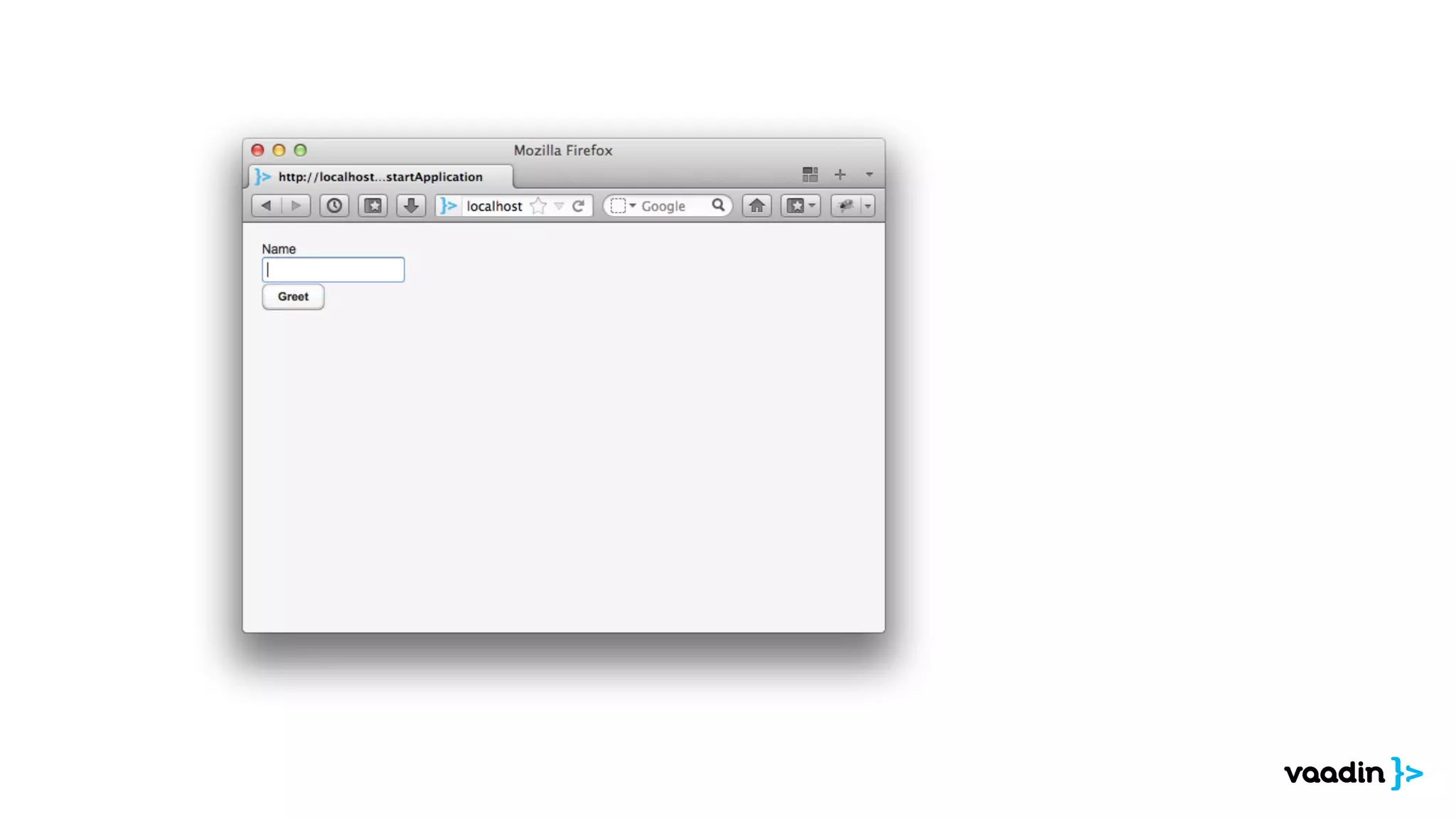This screenshot has height=819, width=1456.
Task: Click the Forward arrow navigation button
Action: [296, 206]
